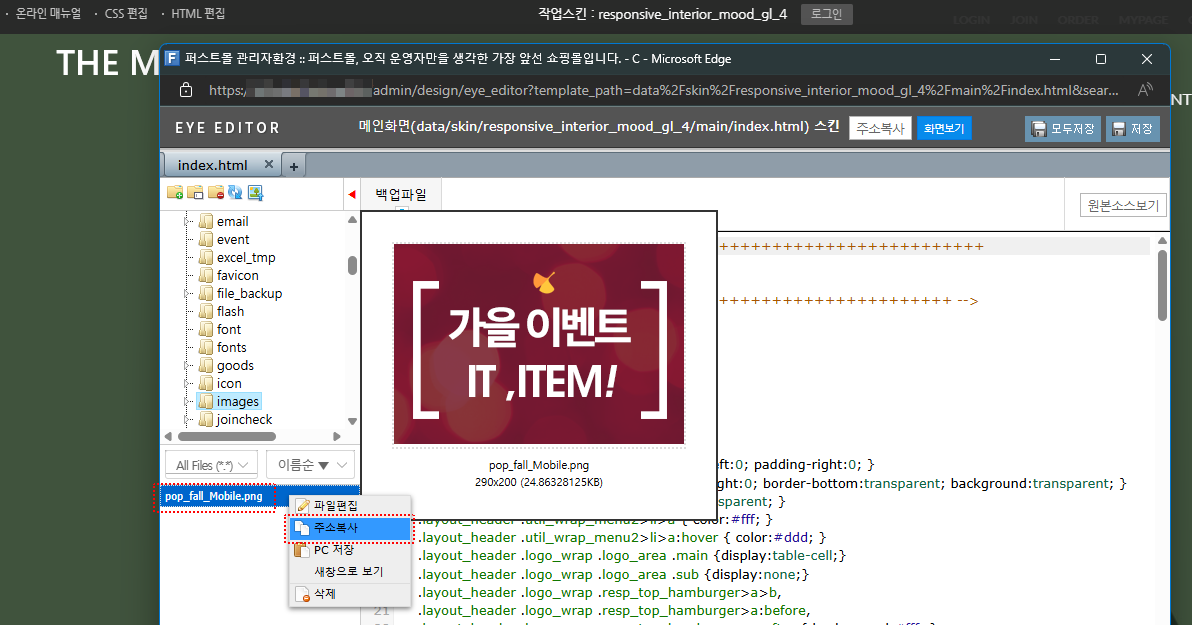
Task: Select the pop_fall_Mobile.png file row
Action: point(258,497)
